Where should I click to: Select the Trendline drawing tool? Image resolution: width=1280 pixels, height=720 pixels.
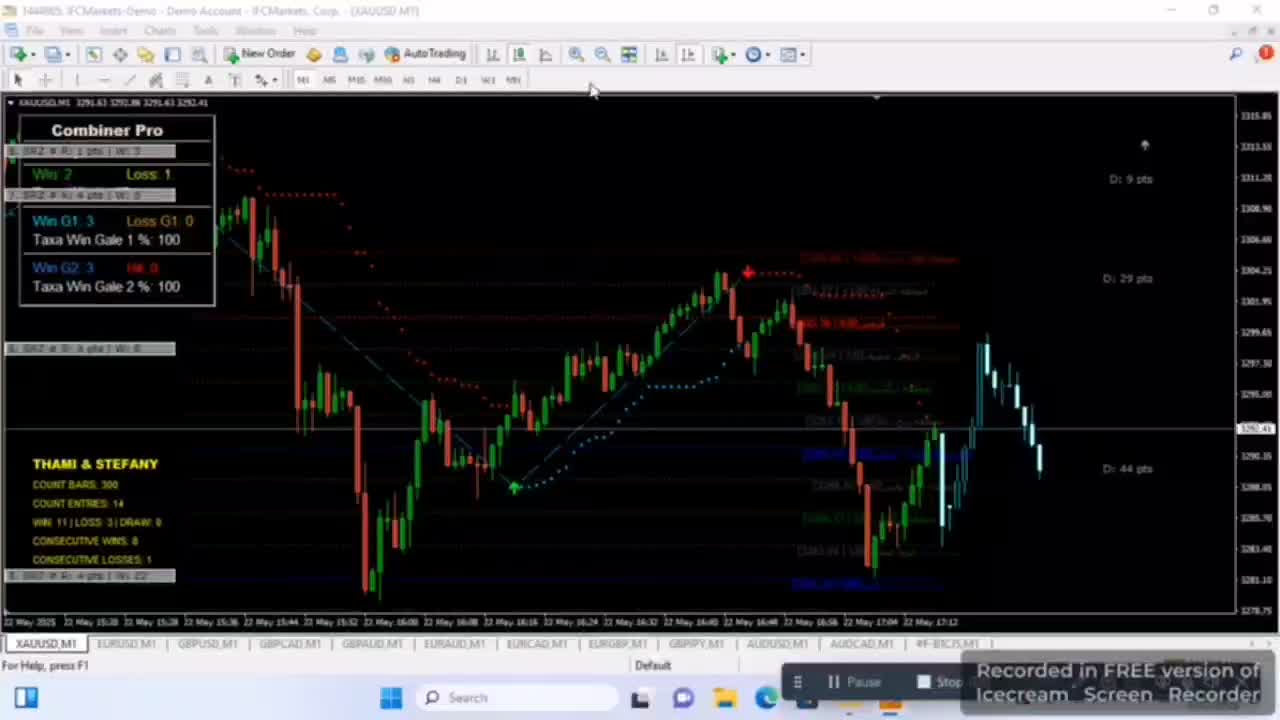coord(129,80)
